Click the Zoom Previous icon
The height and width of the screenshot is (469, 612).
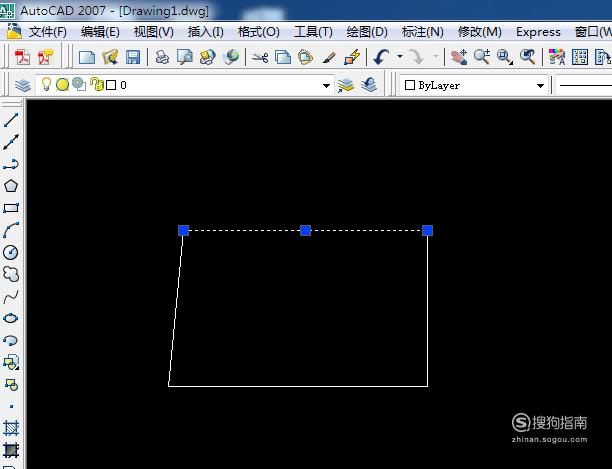[528, 57]
